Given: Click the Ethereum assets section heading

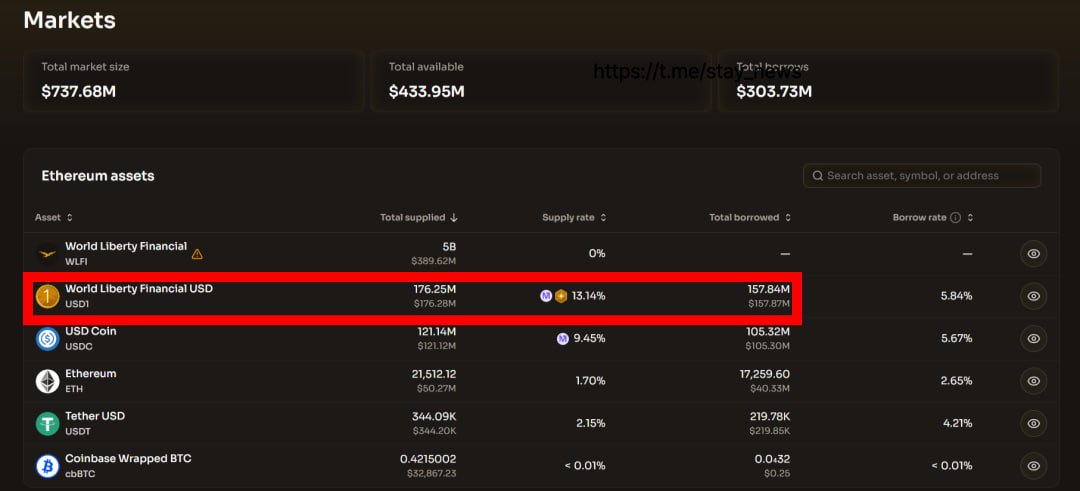Looking at the screenshot, I should point(98,176).
